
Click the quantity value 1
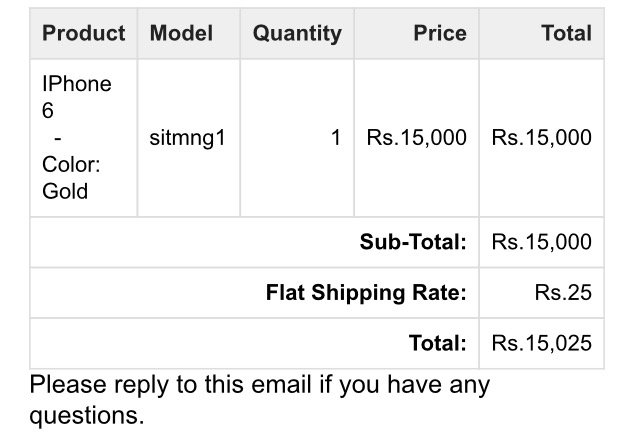point(337,138)
